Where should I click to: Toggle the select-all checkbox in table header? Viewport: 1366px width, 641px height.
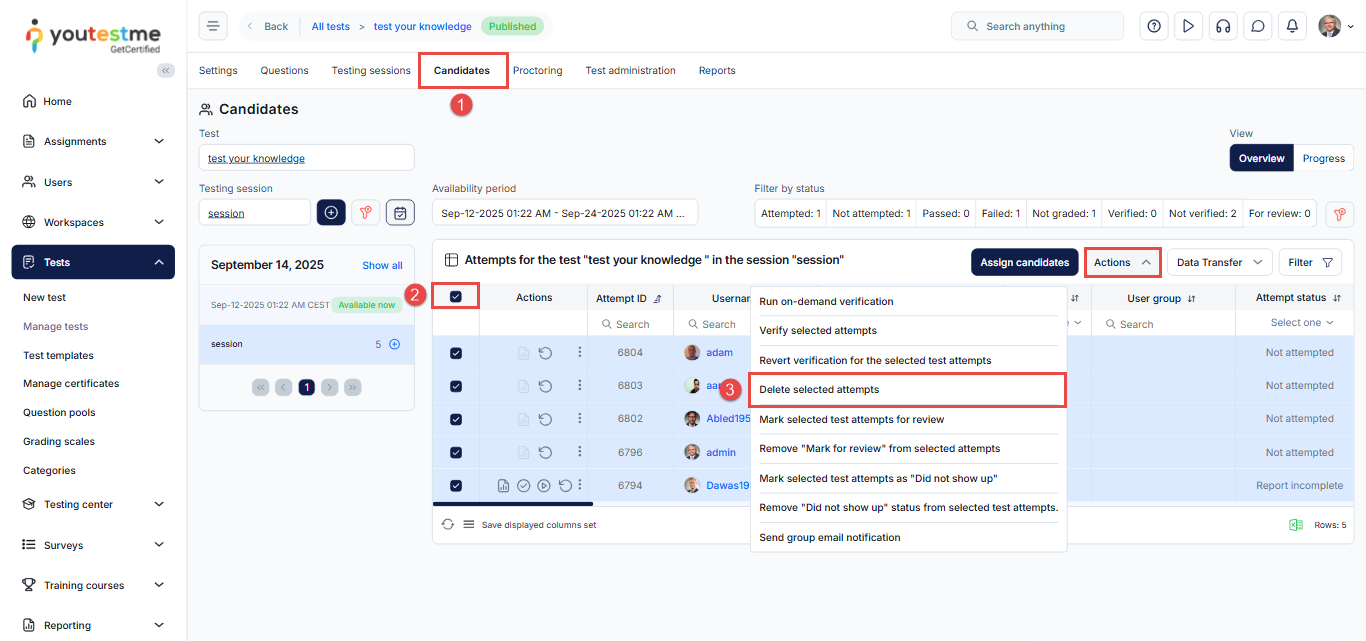456,296
